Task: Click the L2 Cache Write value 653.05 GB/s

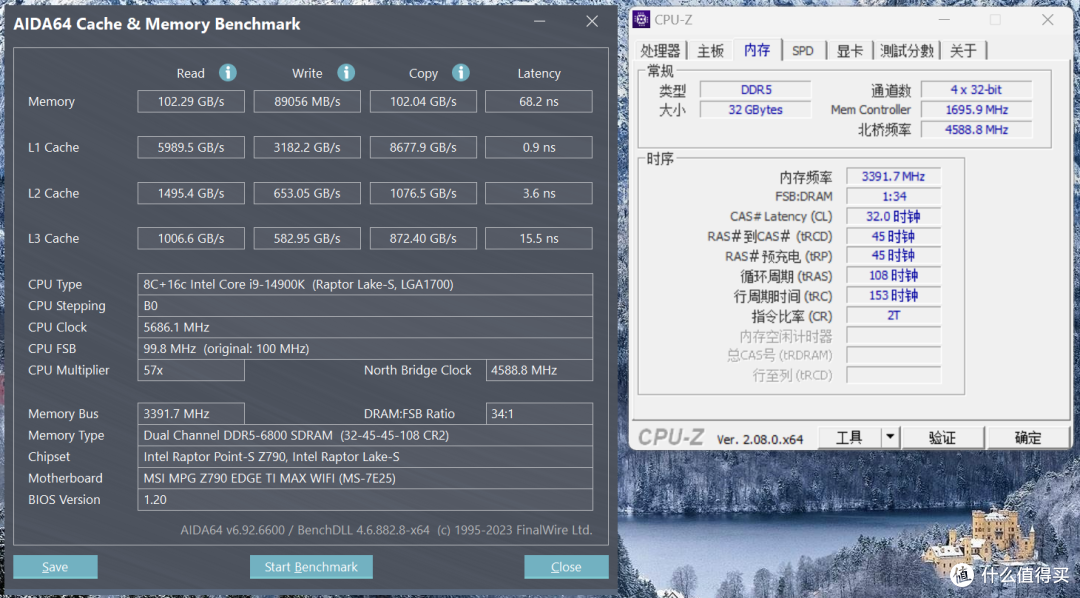Action: [x=307, y=193]
